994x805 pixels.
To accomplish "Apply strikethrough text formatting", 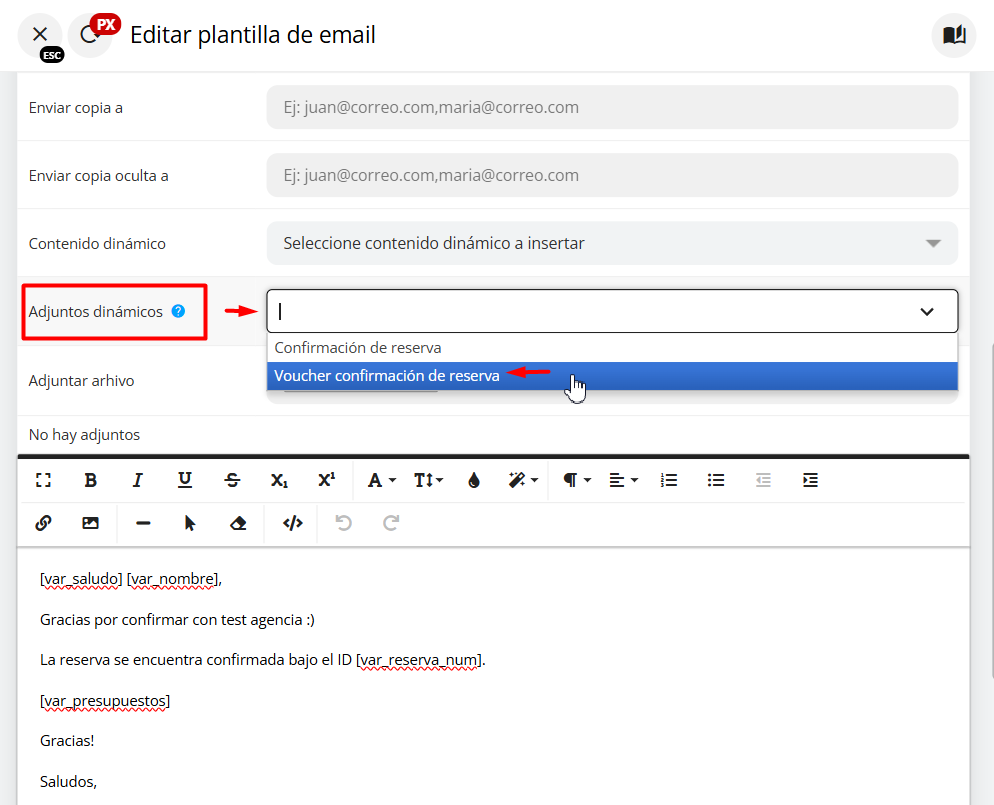I will click(232, 480).
